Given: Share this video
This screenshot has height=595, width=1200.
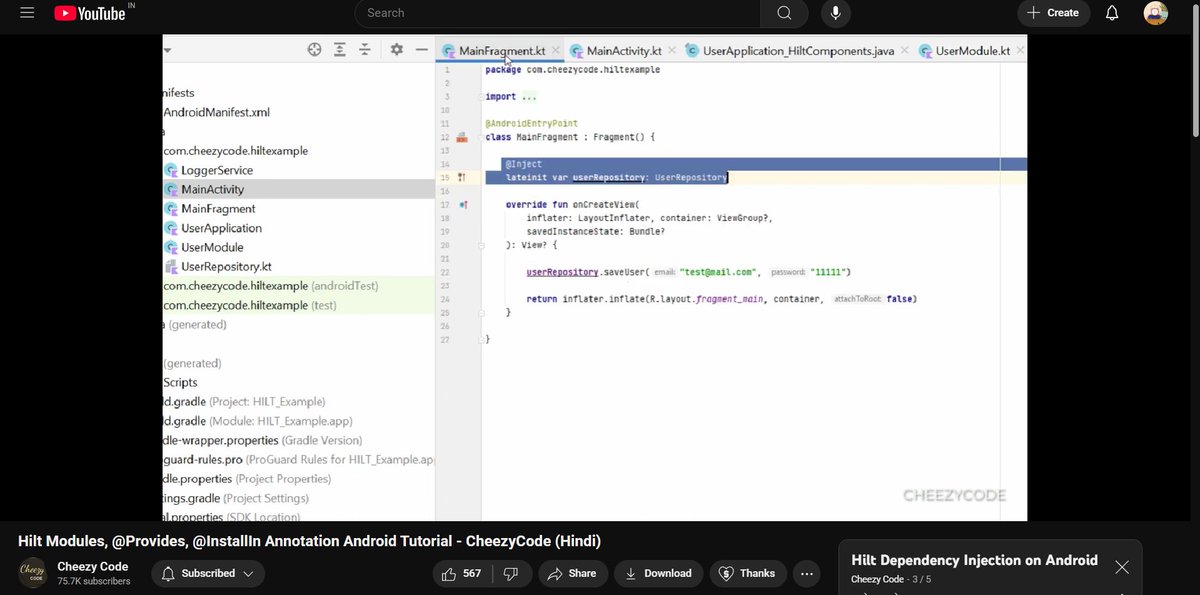Looking at the screenshot, I should pyautogui.click(x=572, y=573).
